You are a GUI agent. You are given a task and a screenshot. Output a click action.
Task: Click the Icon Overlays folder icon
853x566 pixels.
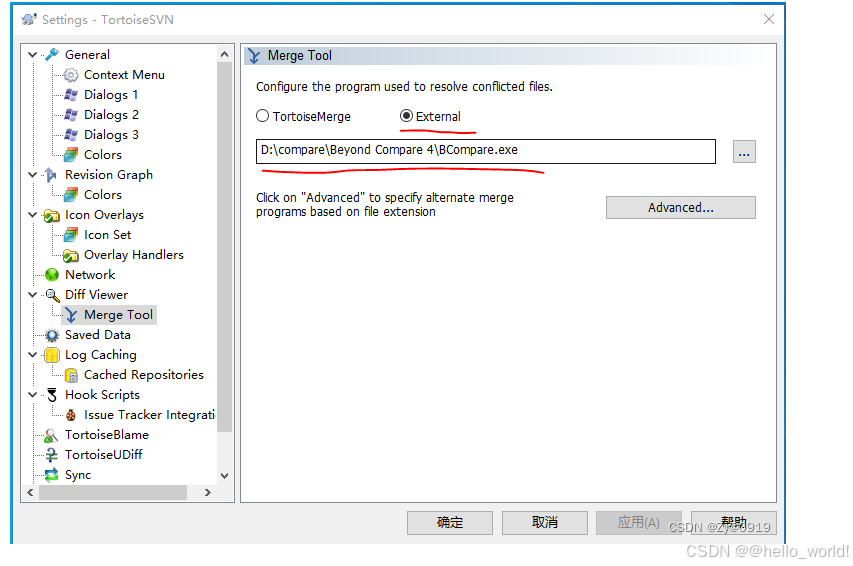click(x=52, y=215)
